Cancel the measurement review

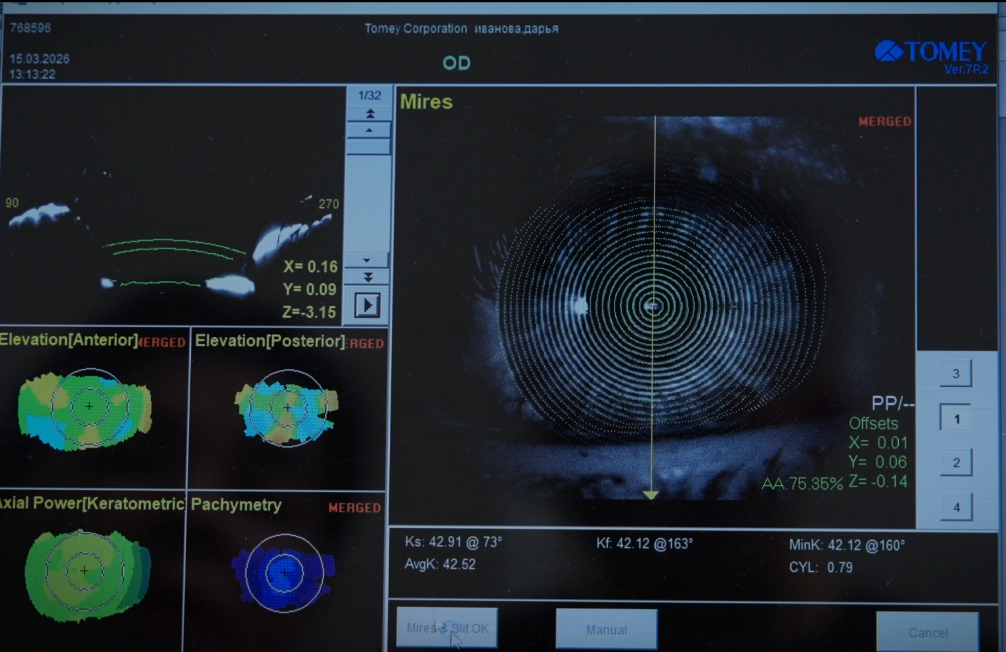point(927,632)
